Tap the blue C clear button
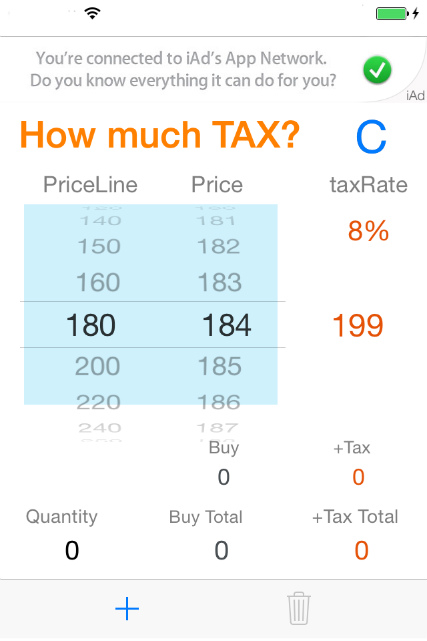This screenshot has height=641, width=427. pyautogui.click(x=371, y=137)
